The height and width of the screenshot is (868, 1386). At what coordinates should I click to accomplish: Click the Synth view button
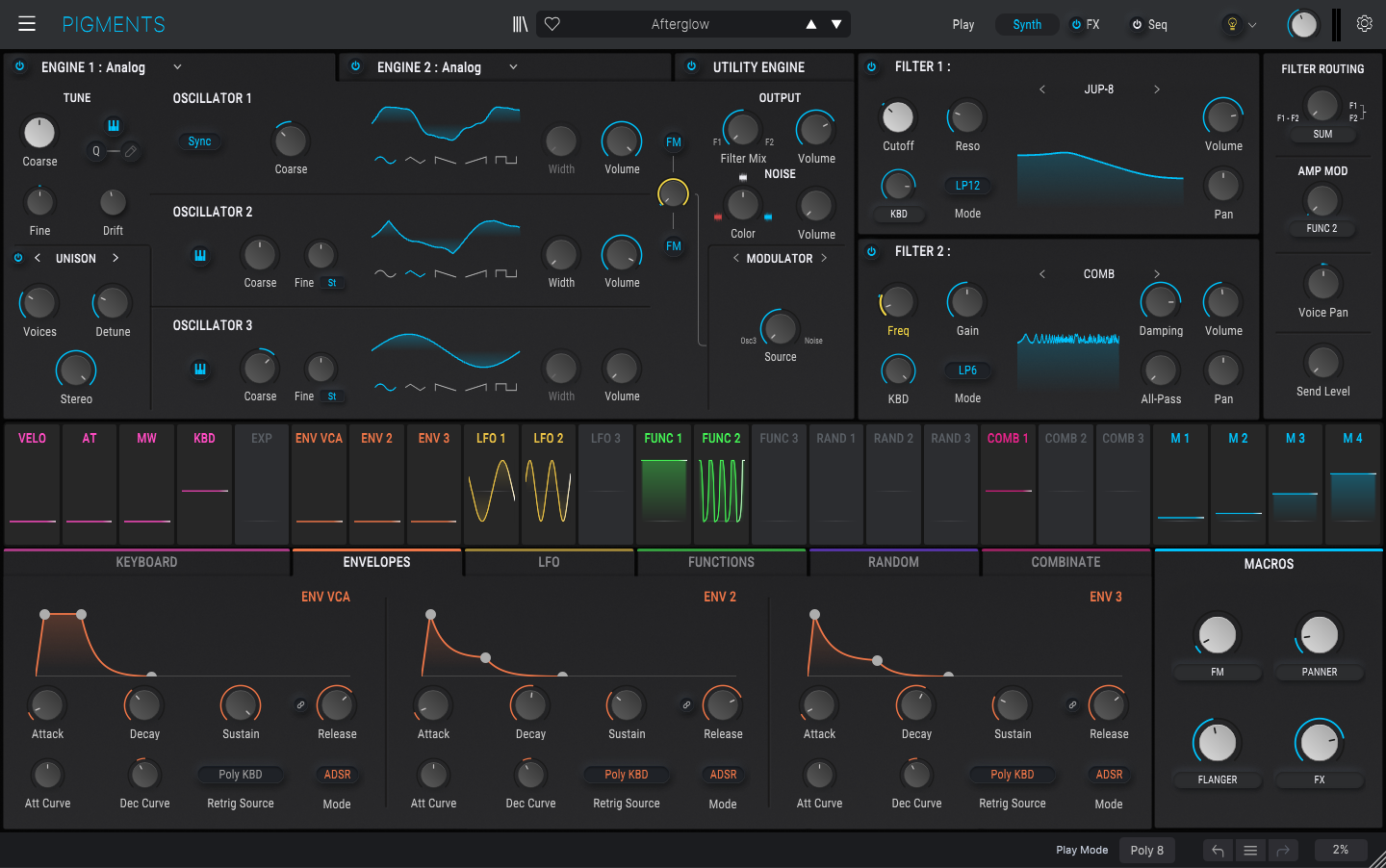click(1027, 25)
